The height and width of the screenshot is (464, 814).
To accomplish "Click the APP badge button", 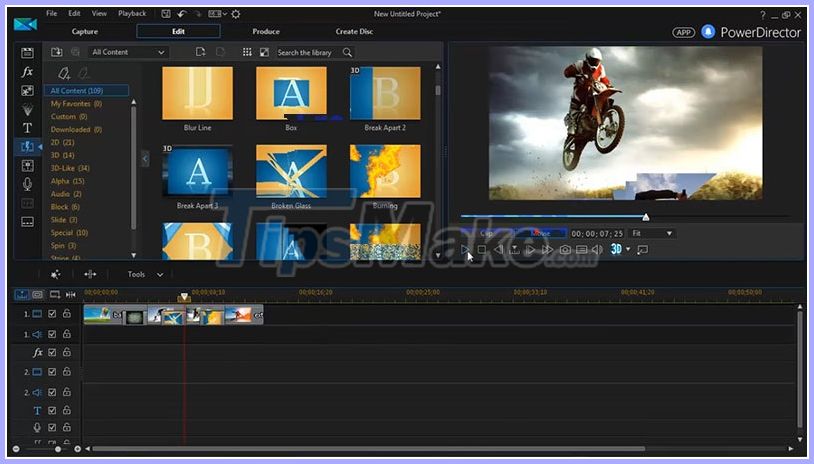I will pos(683,32).
